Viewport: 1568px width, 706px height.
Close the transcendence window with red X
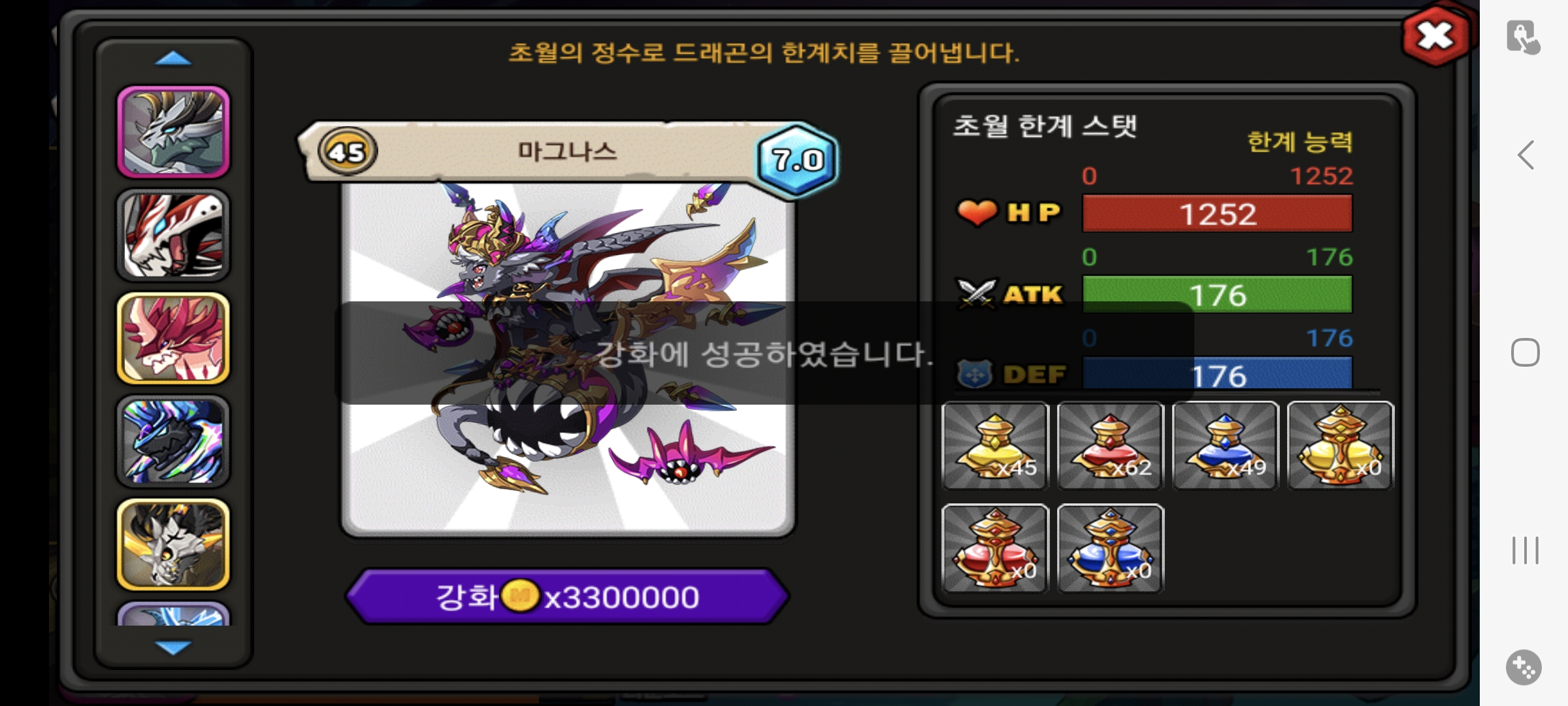tap(1435, 36)
